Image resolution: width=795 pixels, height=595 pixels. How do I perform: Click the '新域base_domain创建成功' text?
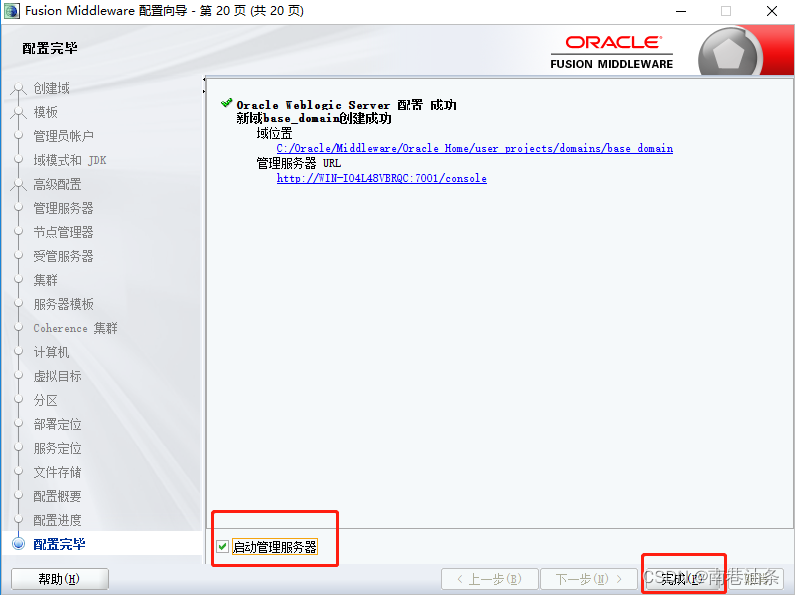point(314,119)
